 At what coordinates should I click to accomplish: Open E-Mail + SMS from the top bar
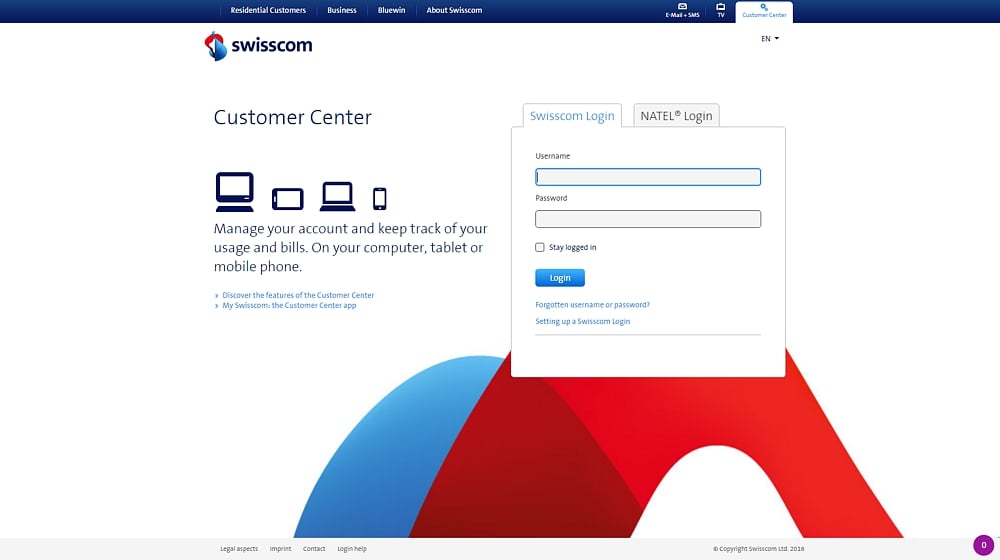[x=682, y=10]
